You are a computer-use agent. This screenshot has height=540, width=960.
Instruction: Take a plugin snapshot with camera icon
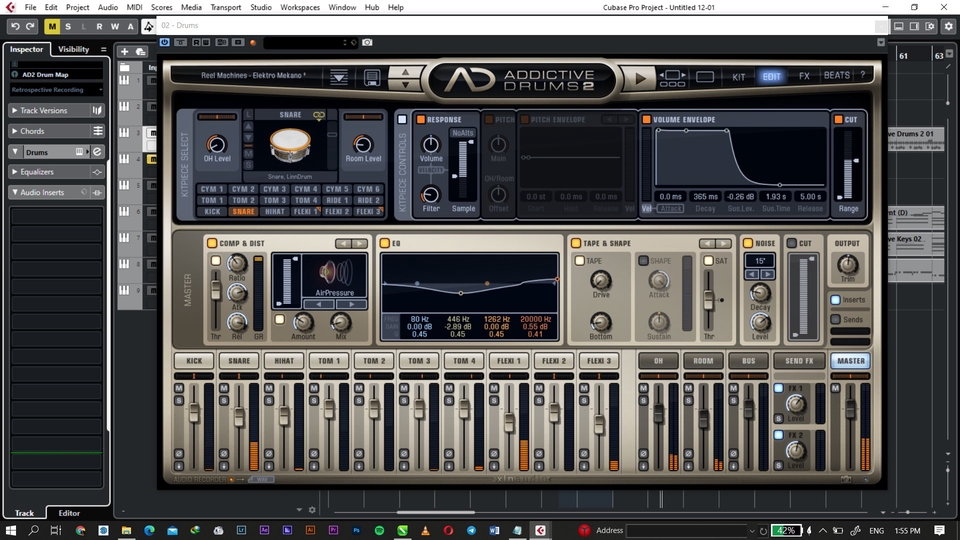[x=367, y=42]
